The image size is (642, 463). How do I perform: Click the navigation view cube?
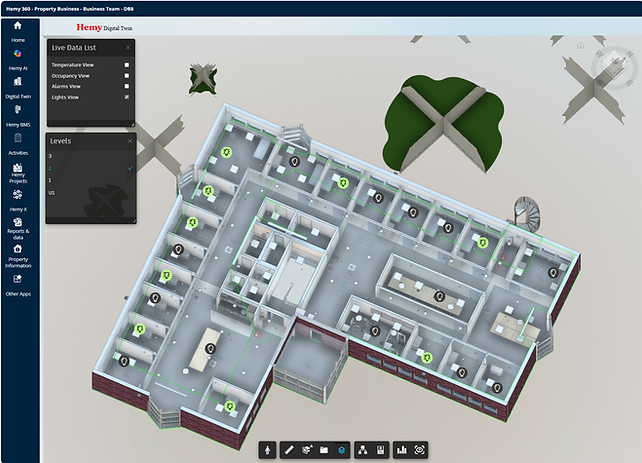614,66
